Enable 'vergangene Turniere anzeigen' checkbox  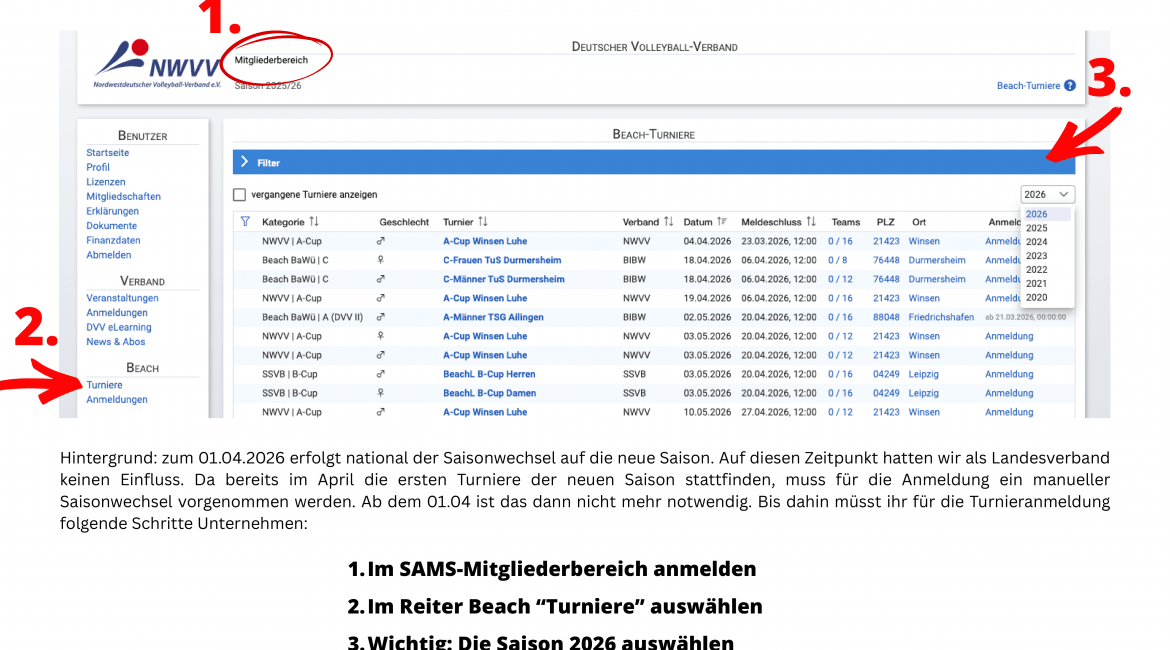click(239, 195)
